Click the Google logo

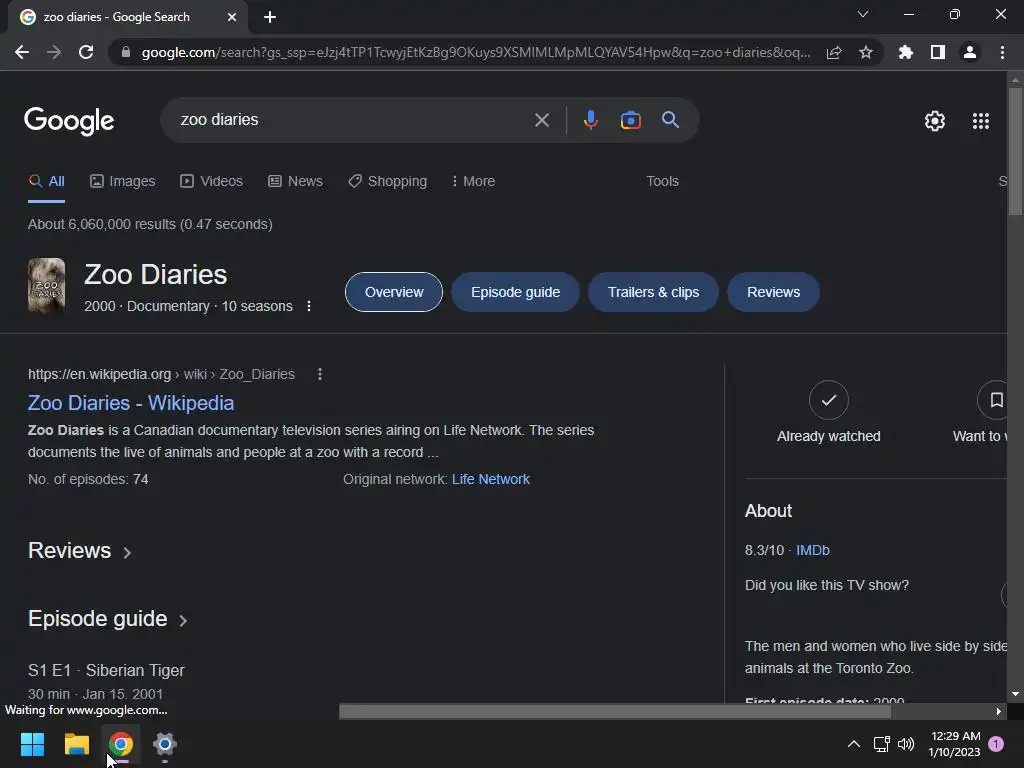(69, 121)
